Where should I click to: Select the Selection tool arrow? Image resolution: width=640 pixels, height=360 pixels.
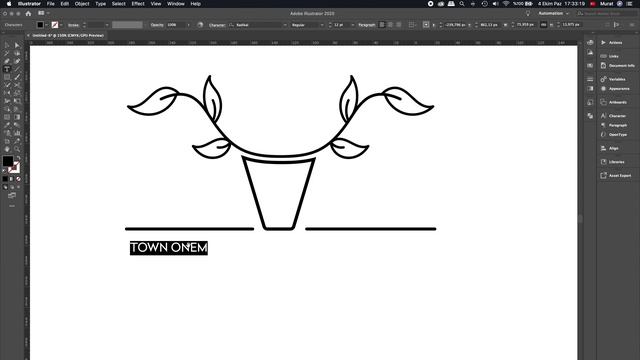coord(7,45)
